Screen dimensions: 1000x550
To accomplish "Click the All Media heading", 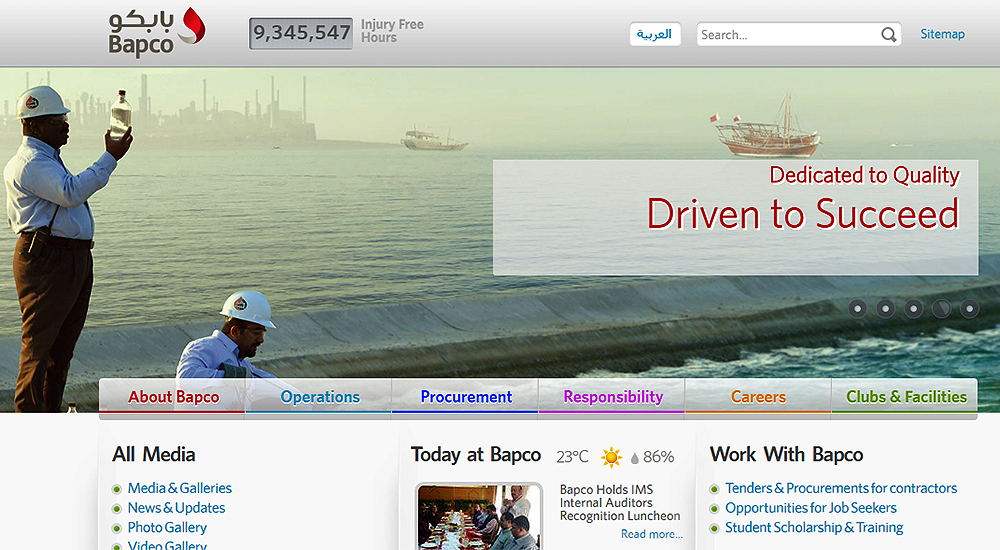I will [x=154, y=454].
